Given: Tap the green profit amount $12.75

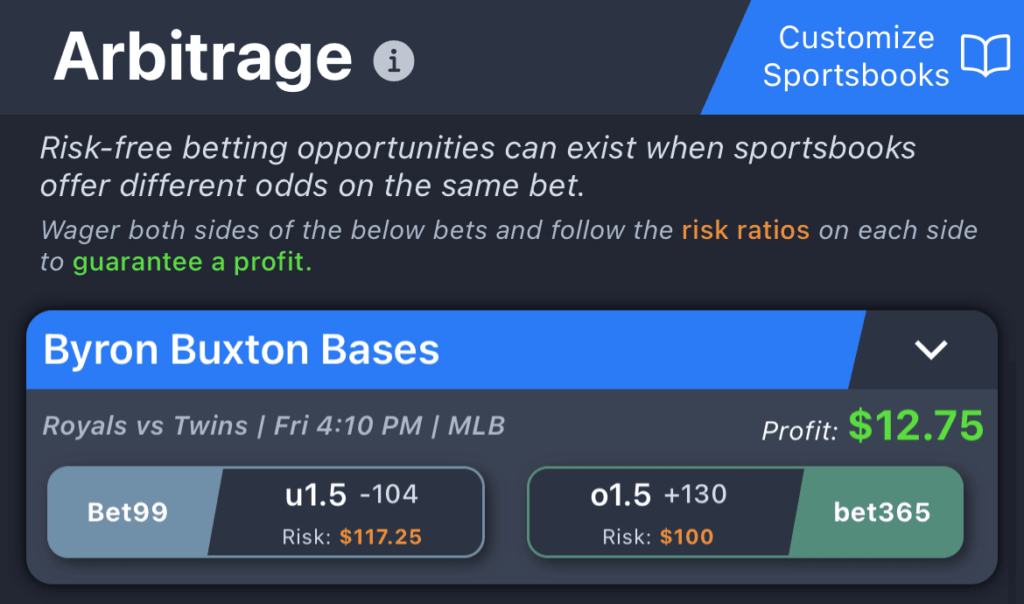Looking at the screenshot, I should tap(915, 425).
